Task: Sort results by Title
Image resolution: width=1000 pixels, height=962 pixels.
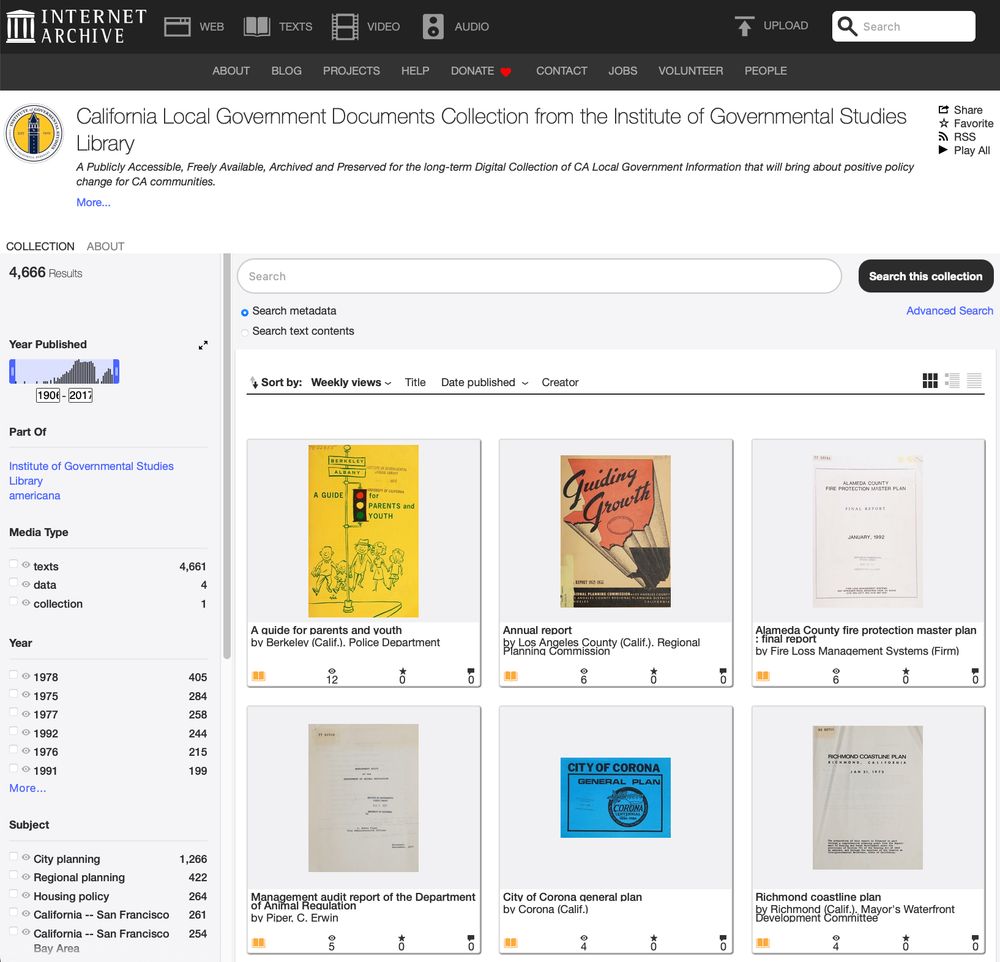Action: 415,382
